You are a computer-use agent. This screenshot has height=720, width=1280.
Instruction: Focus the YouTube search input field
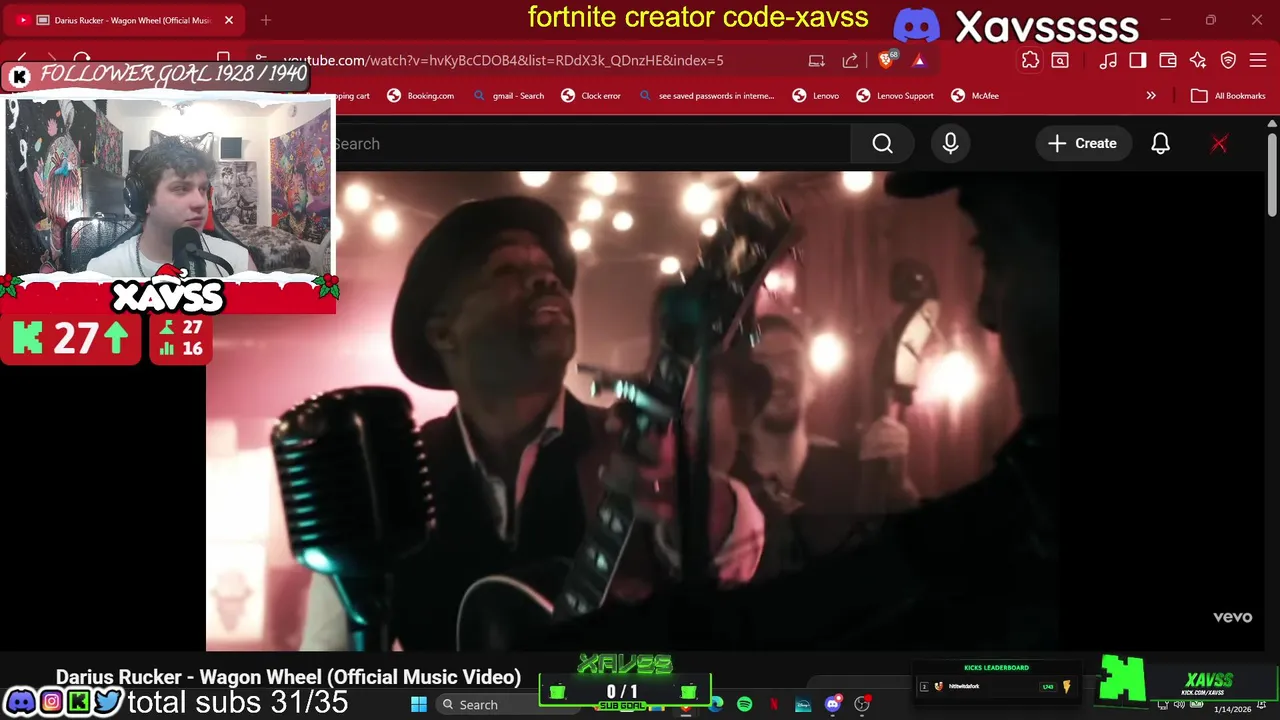[590, 144]
